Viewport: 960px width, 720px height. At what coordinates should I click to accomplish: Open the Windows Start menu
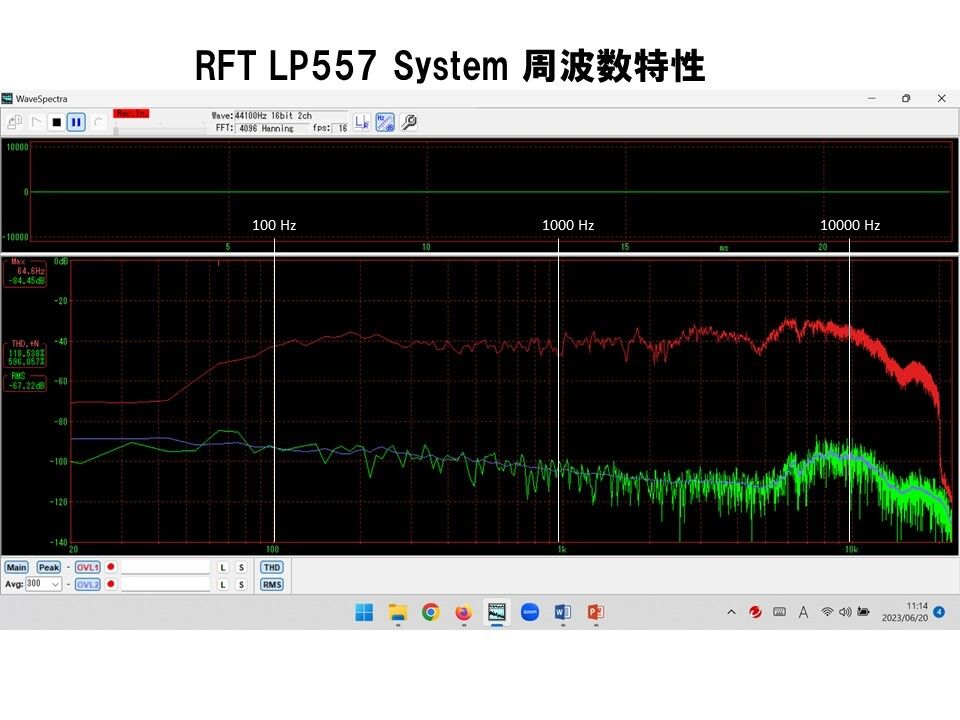(x=364, y=612)
